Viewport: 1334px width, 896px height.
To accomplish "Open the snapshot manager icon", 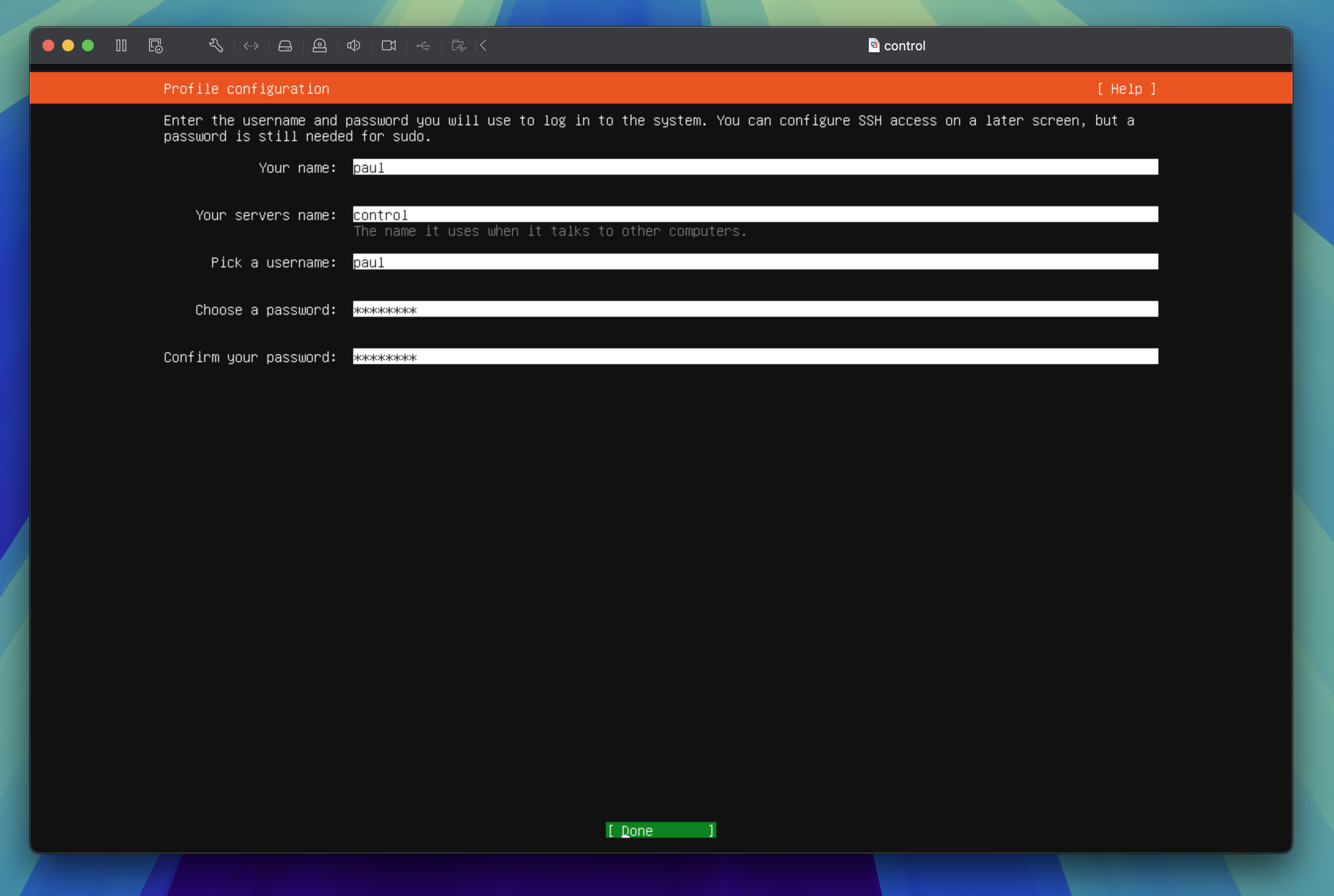I will coord(155,46).
